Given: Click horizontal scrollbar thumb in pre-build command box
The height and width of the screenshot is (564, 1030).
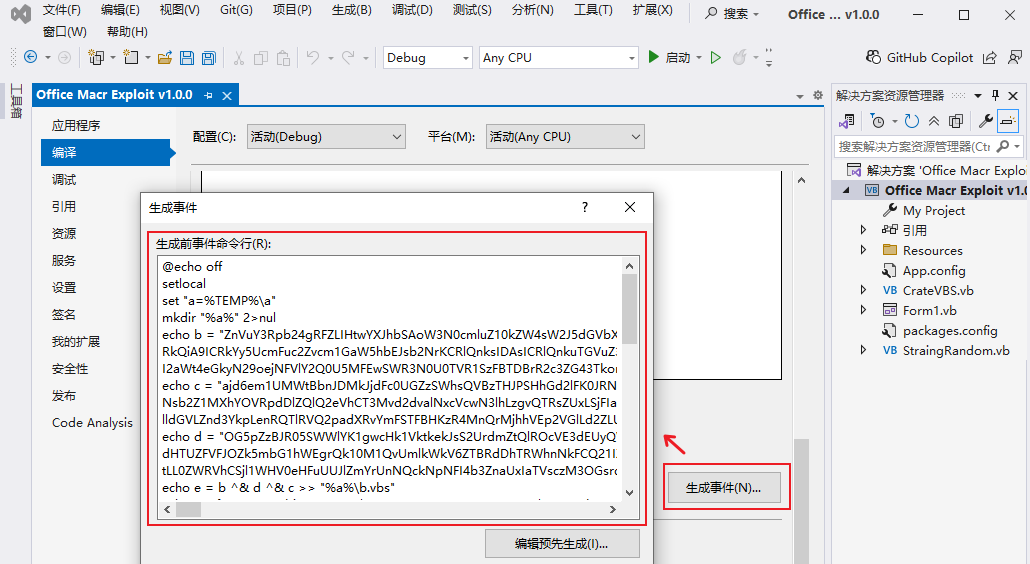Looking at the screenshot, I should click(x=189, y=509).
